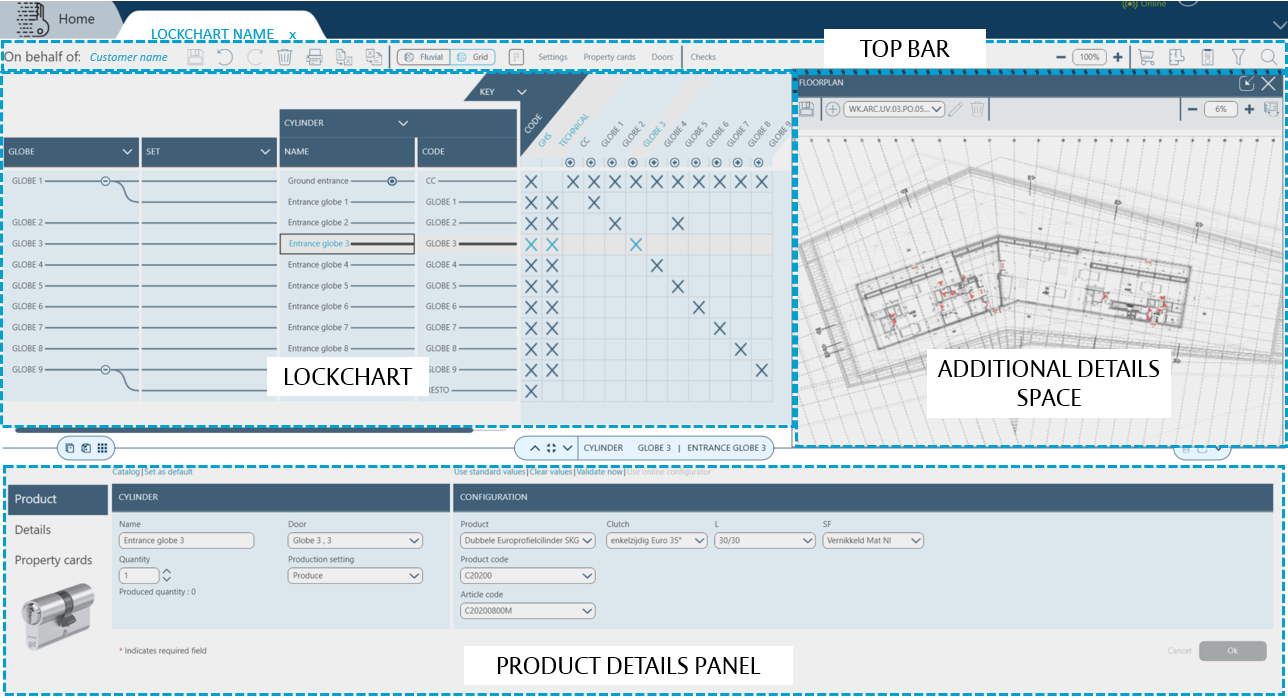
Task: Add a floorplan with the plus-circle icon
Action: click(x=832, y=109)
